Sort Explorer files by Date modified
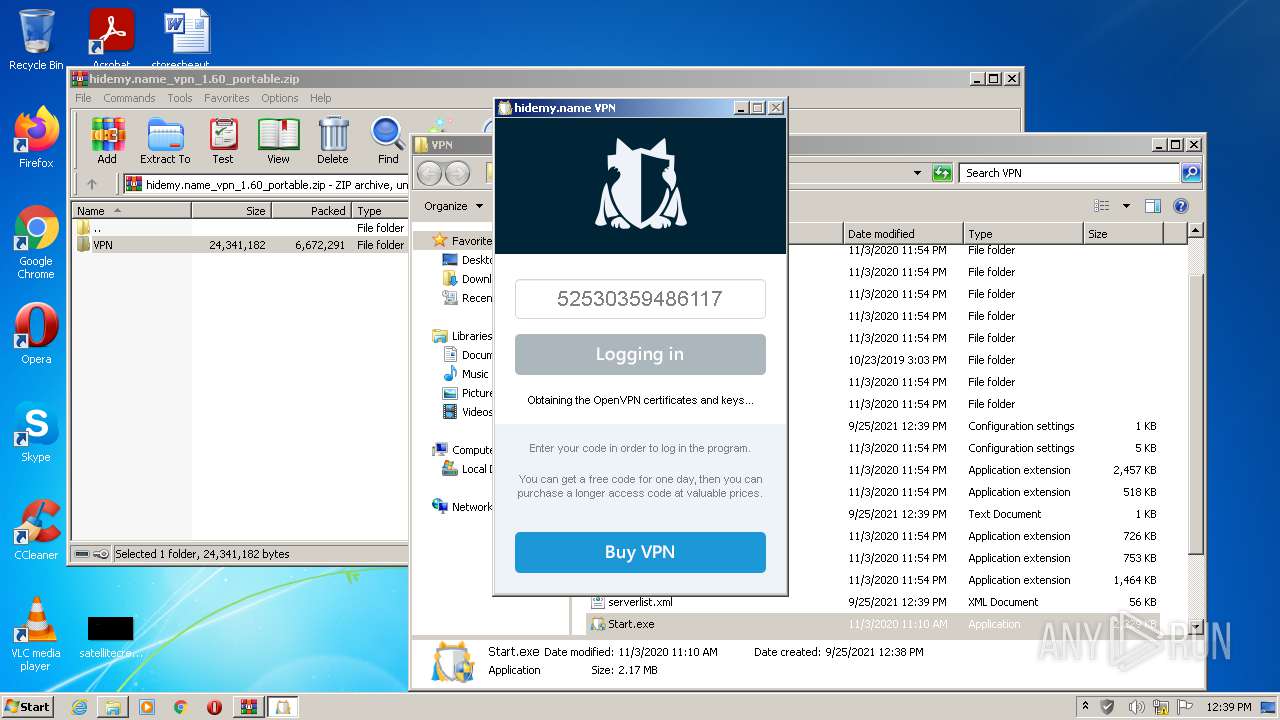Image resolution: width=1280 pixels, height=720 pixels. pyautogui.click(x=903, y=234)
